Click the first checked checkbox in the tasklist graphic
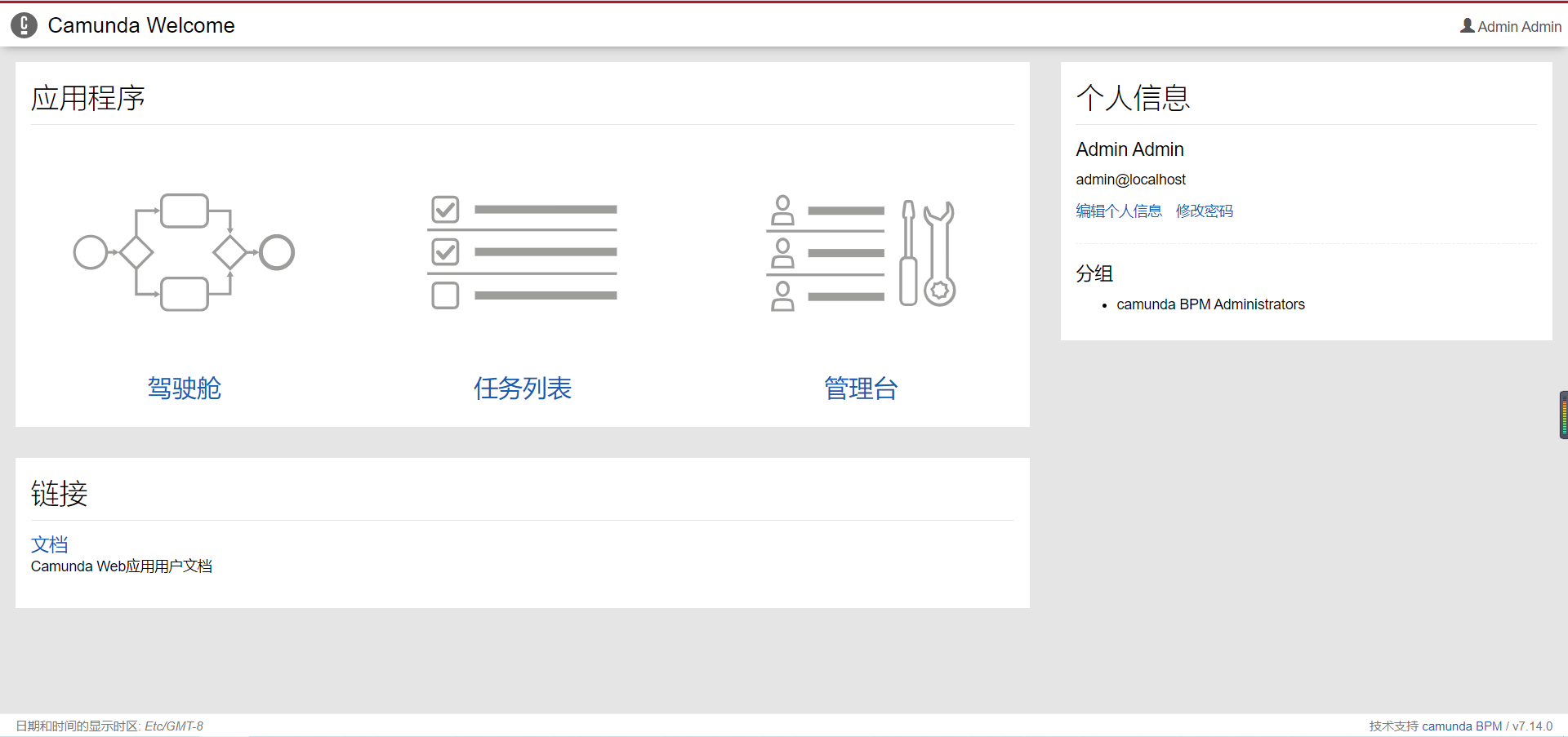1568x737 pixels. [444, 209]
